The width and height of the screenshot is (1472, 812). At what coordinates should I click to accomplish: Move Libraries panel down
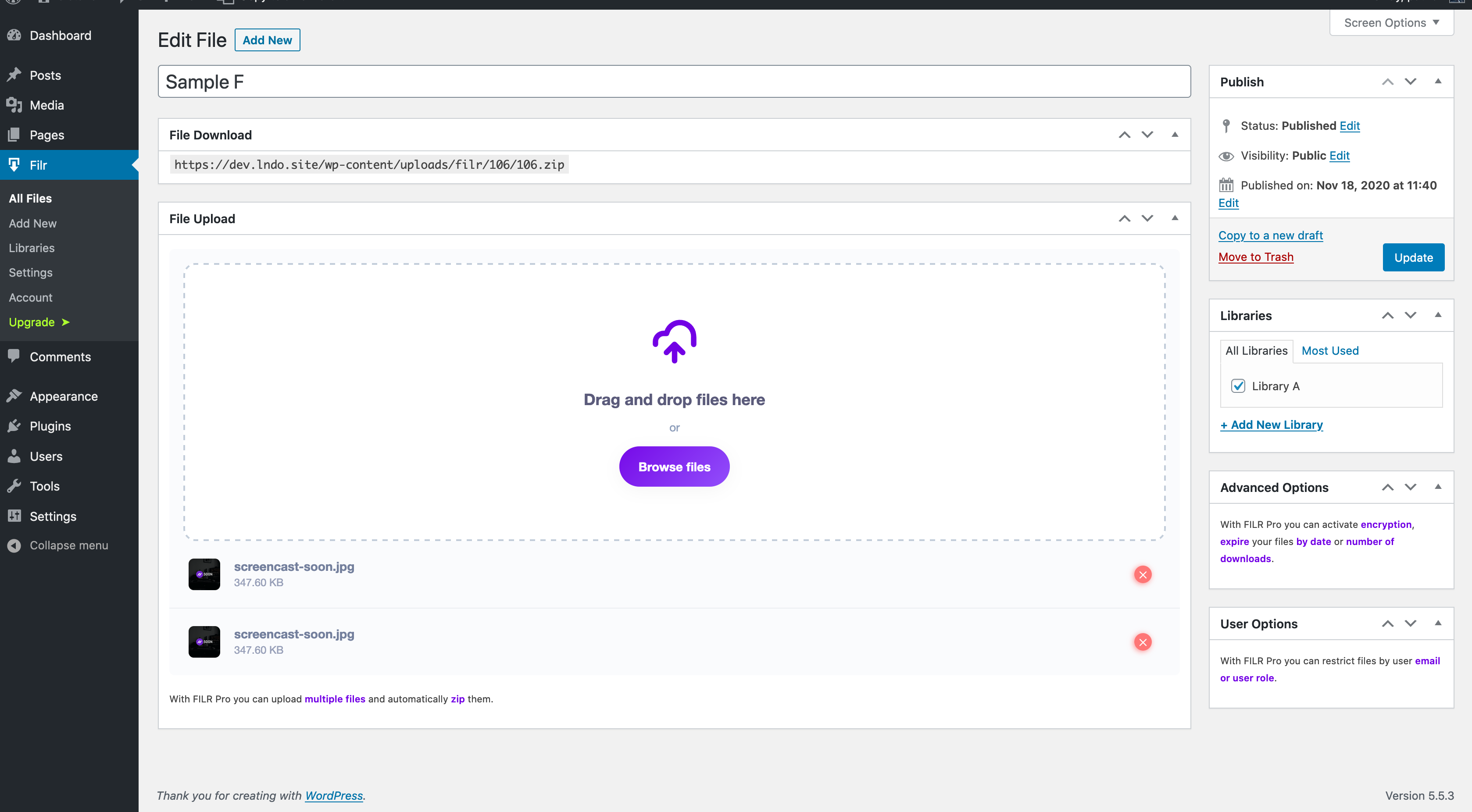pos(1410,315)
